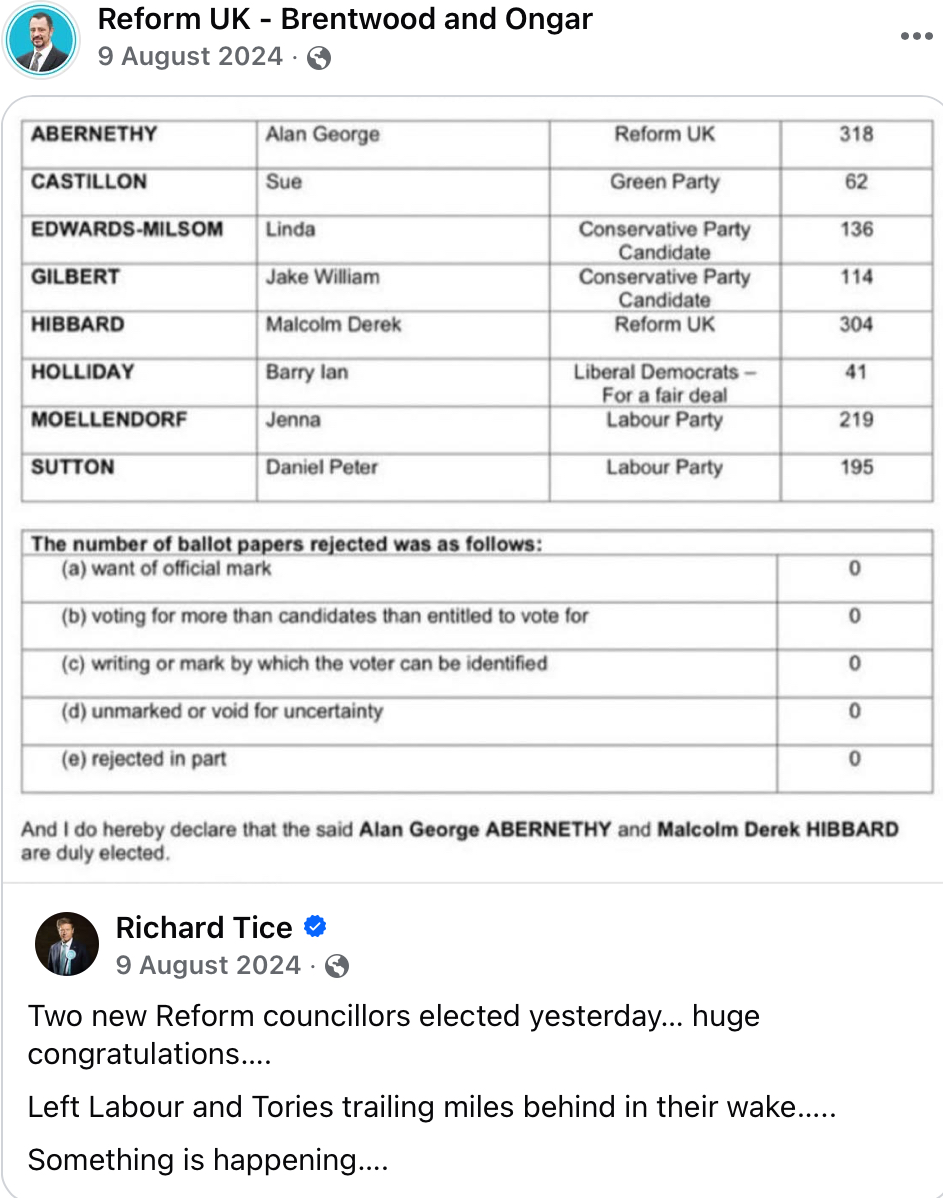Screen dimensions: 943x1198
Task: Click Reform UK Brentwood and Ongar profile picture
Action: 41,41
